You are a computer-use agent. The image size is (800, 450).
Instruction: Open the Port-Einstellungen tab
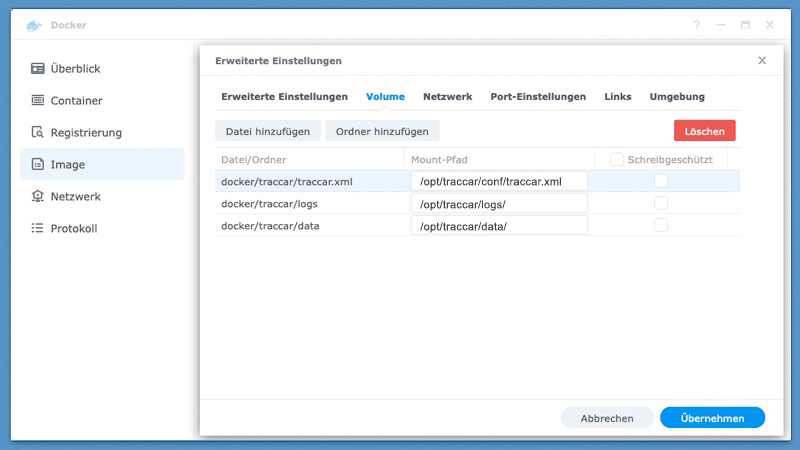538,97
